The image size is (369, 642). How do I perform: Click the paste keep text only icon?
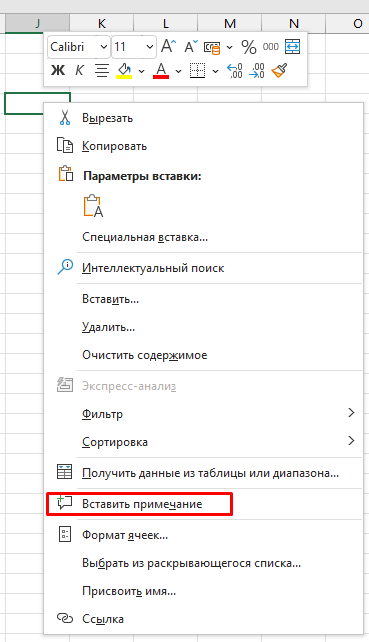pos(93,206)
